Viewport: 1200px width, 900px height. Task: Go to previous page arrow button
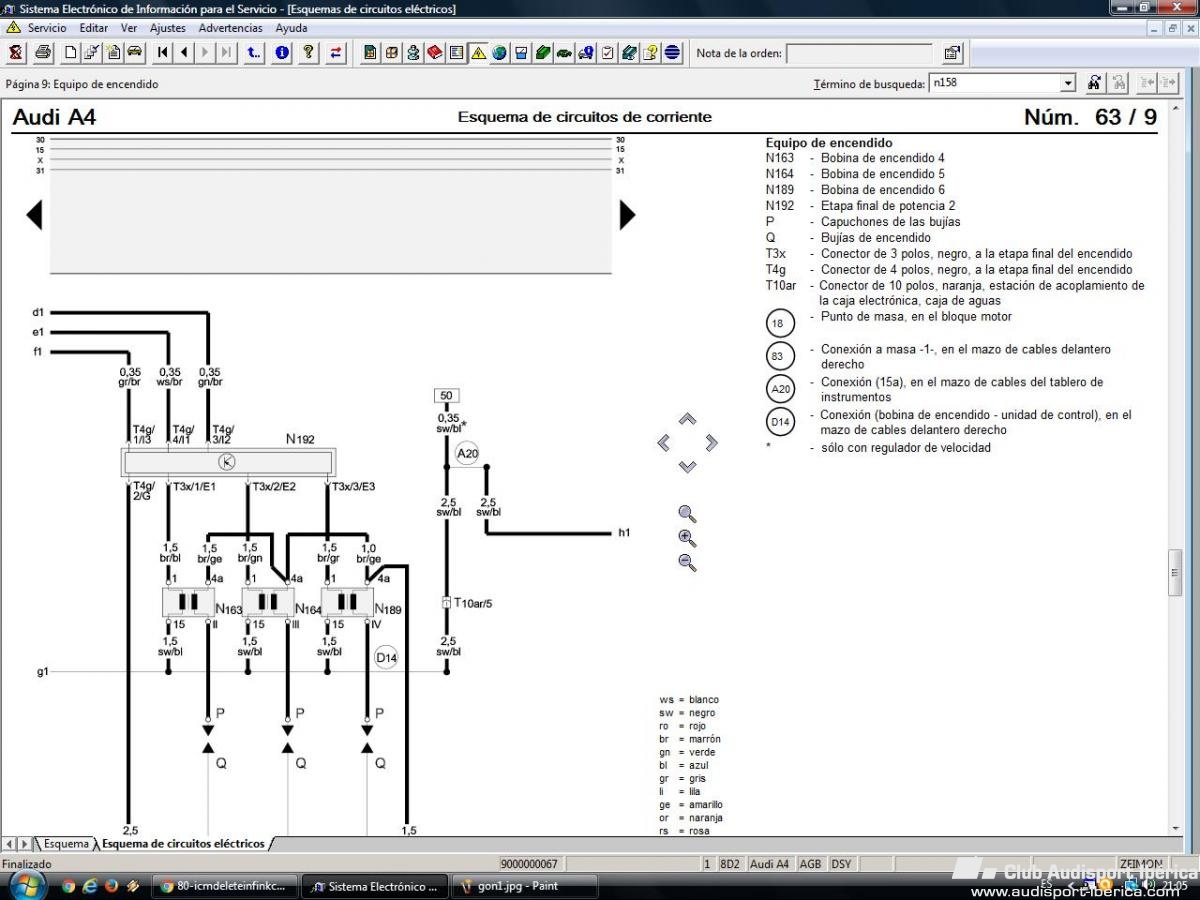coord(184,53)
